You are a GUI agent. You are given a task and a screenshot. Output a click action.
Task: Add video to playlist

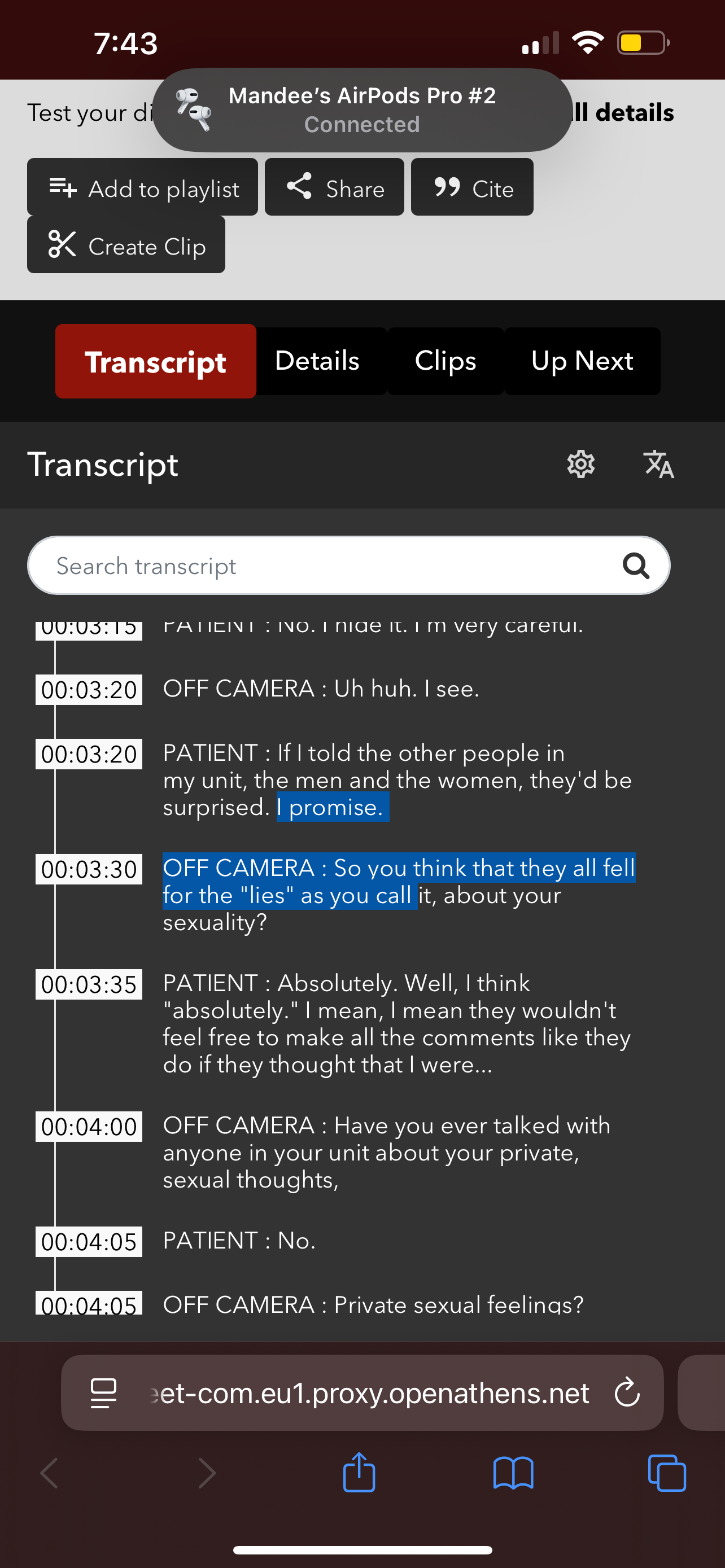point(142,187)
